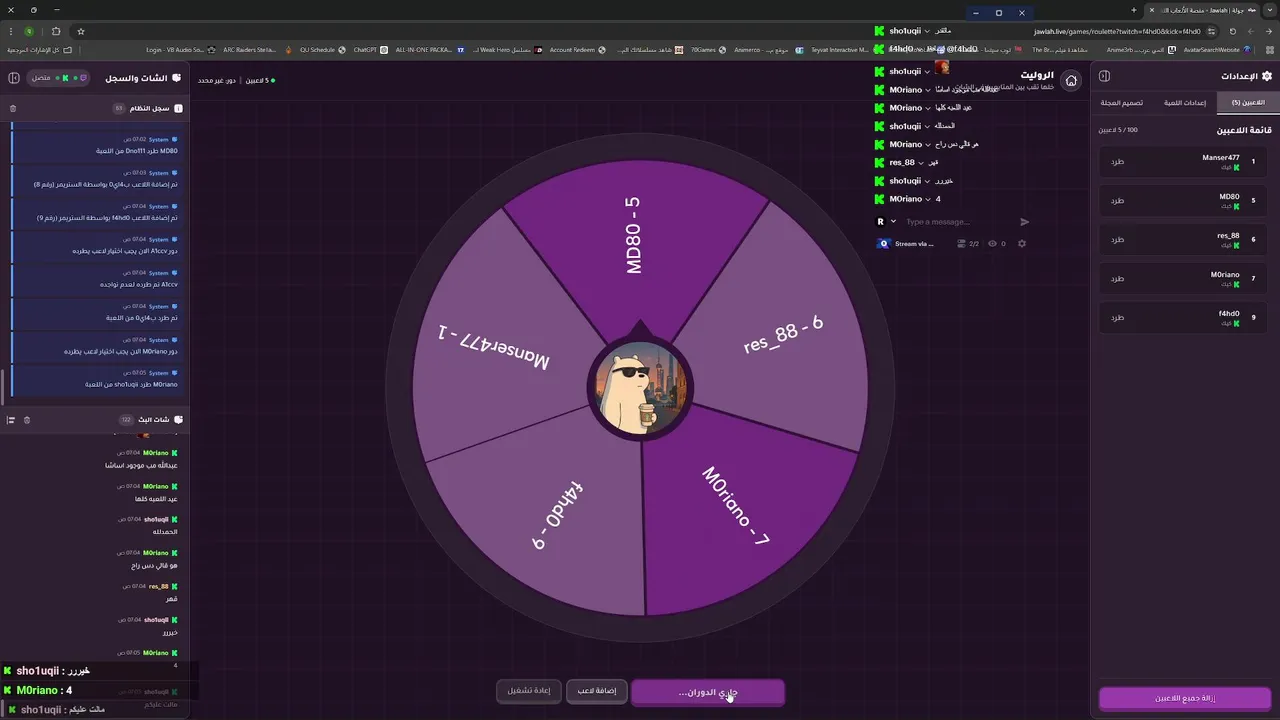Screen dimensions: 1280x720
Task: Open AvatarSearchWebsite bookmark
Action: pos(1211,49)
